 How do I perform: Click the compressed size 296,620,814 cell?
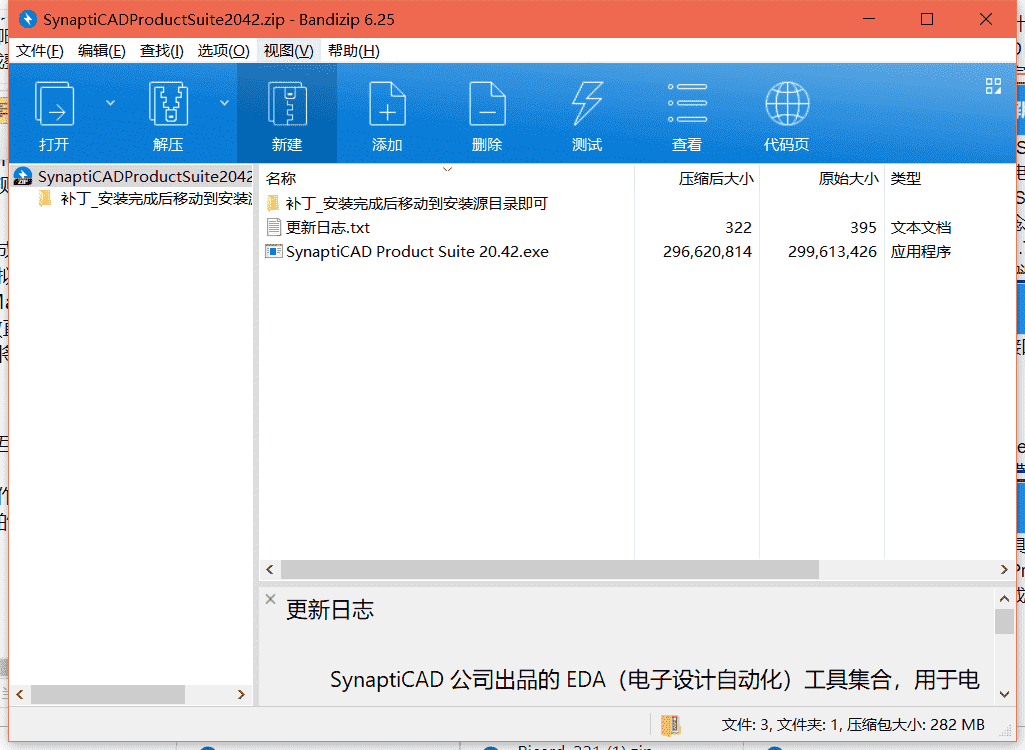707,252
